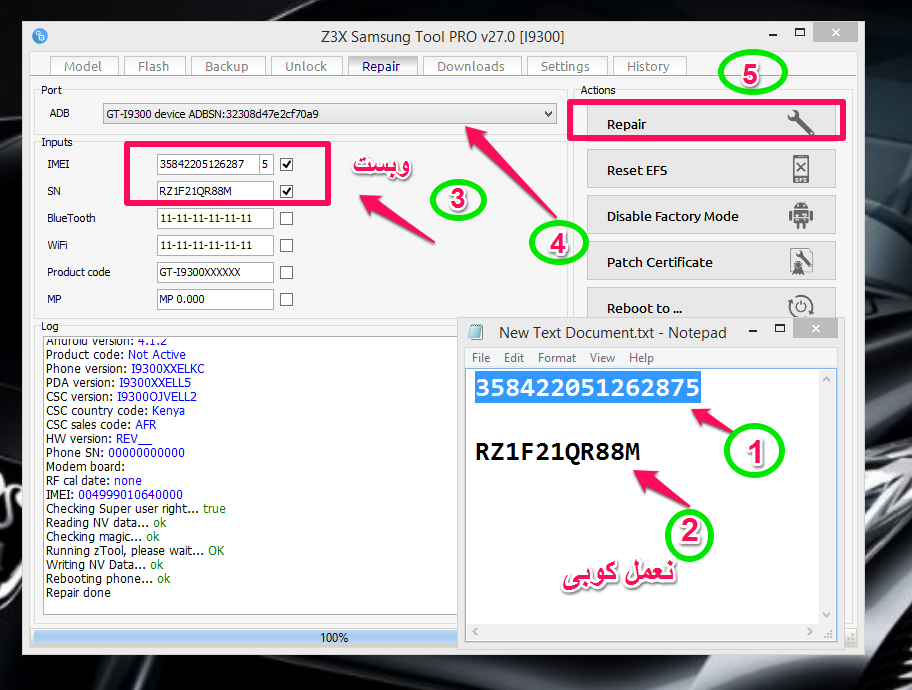Enable the BlueTooth checkbox

coord(286,219)
